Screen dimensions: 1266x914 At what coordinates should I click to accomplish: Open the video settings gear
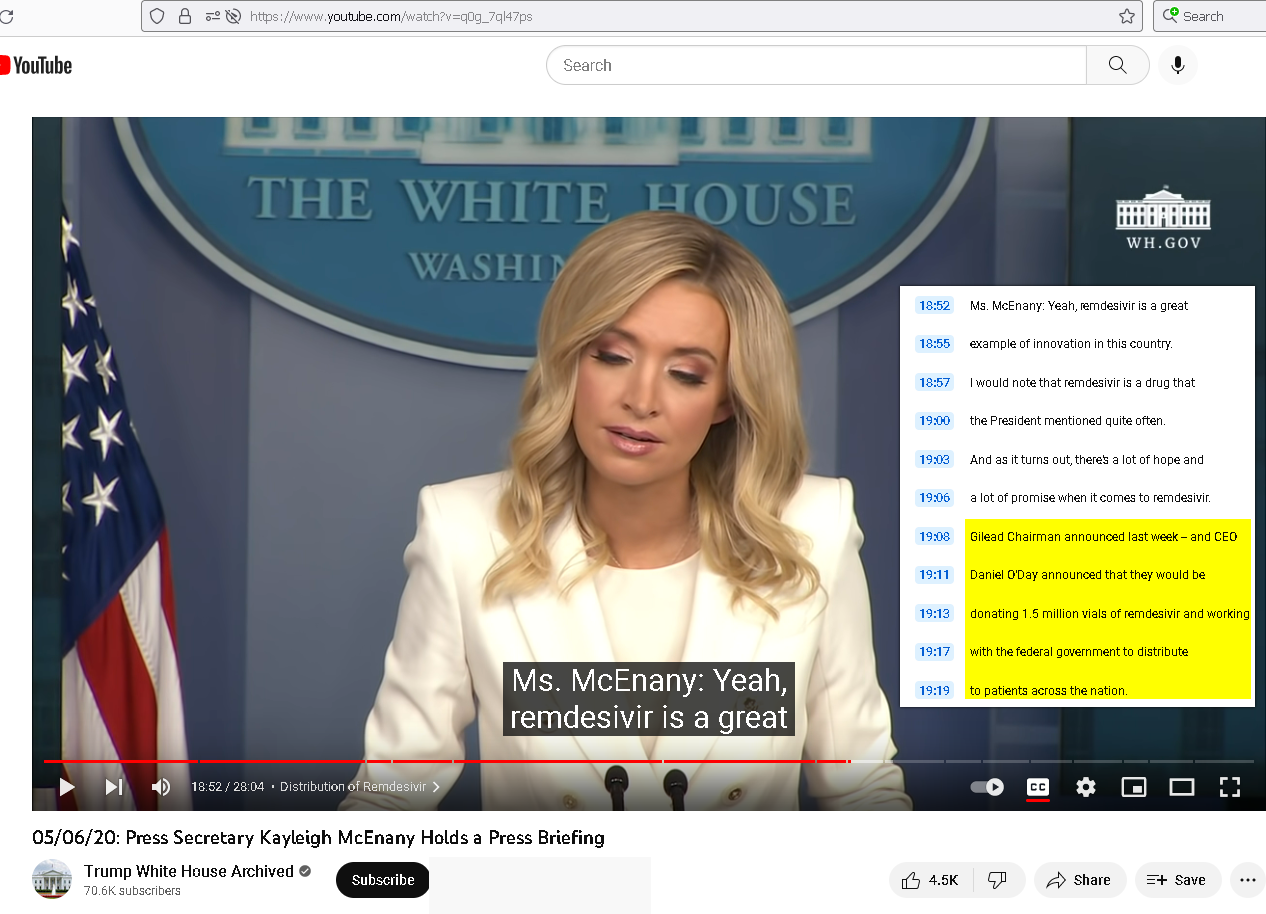coord(1086,787)
